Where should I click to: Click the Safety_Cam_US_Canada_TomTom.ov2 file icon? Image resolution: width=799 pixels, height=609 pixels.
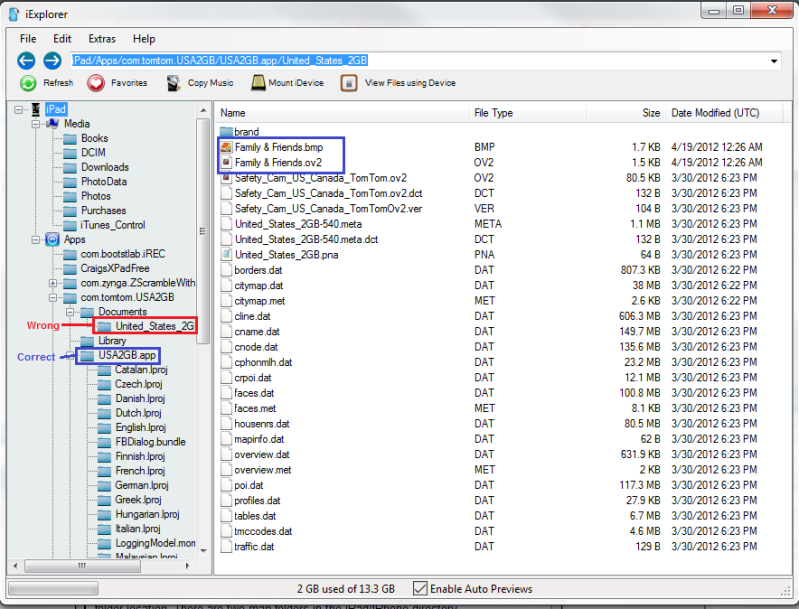(226, 178)
